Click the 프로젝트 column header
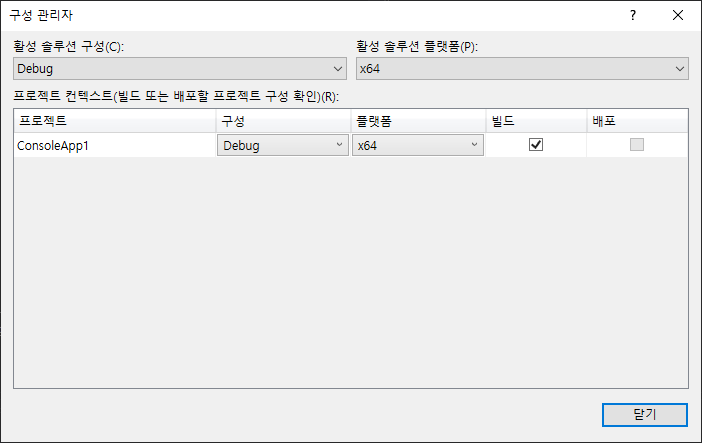Screen dimensions: 702x443 tap(115, 121)
